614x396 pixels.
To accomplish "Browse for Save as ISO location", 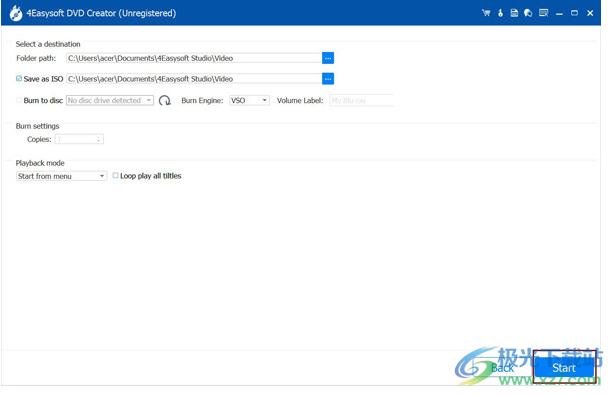I will 328,79.
